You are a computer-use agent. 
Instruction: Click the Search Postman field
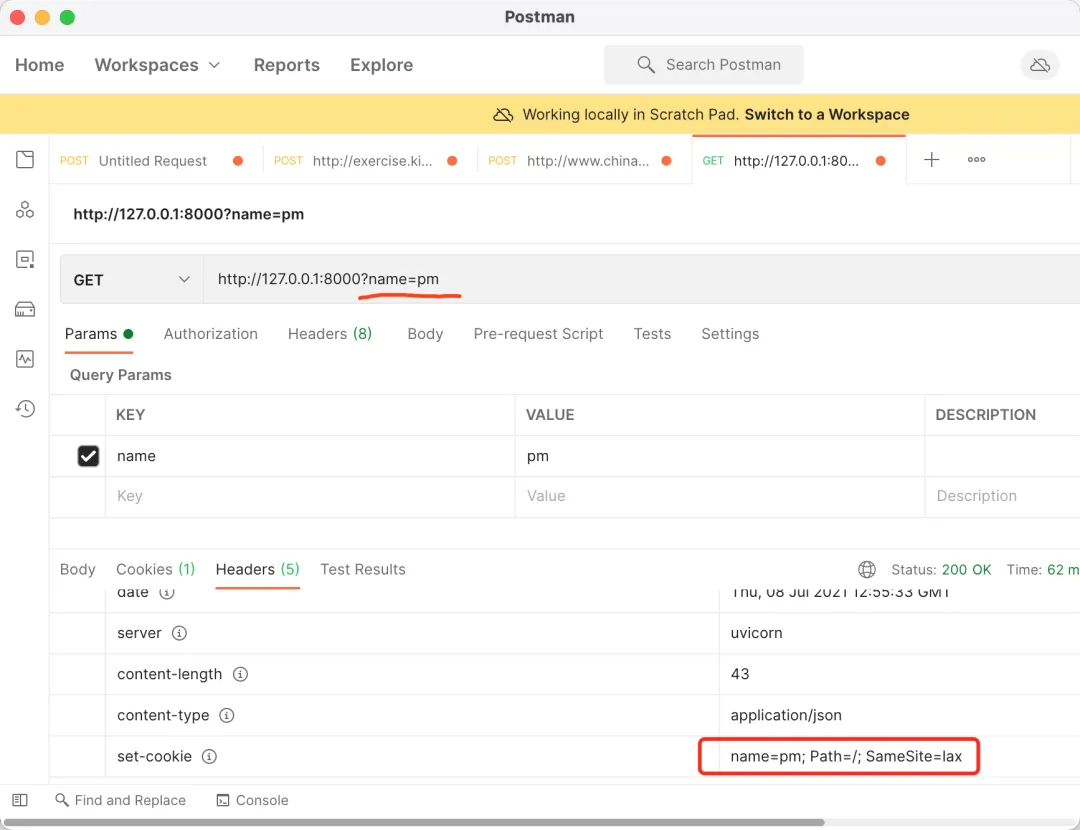[x=703, y=65]
